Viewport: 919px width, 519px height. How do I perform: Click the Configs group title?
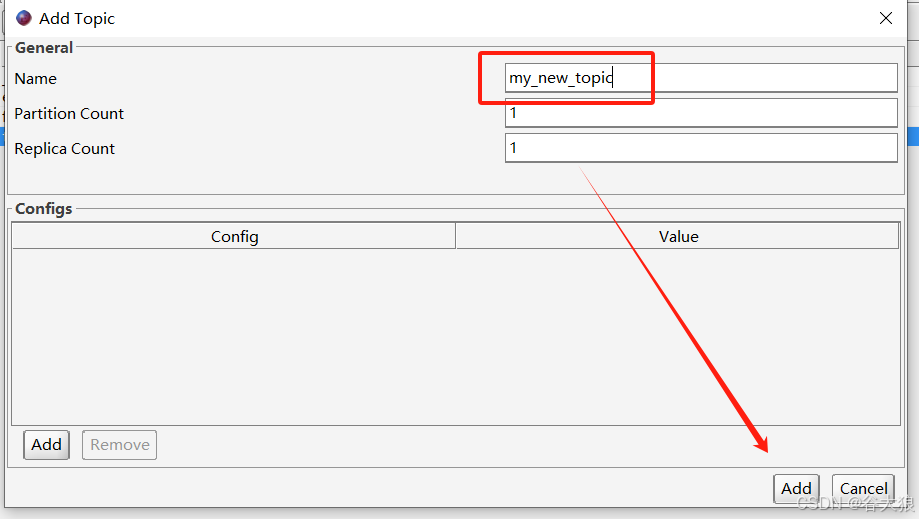tap(44, 208)
